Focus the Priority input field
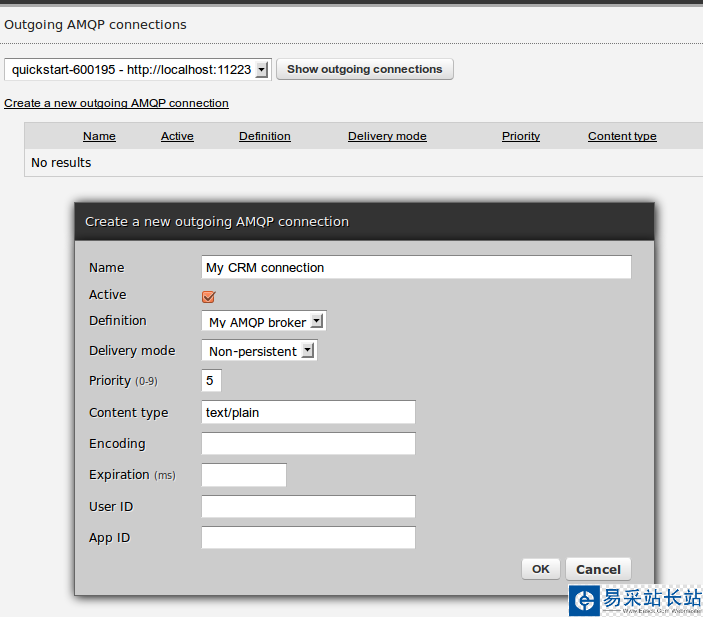The height and width of the screenshot is (617, 703). [x=211, y=381]
